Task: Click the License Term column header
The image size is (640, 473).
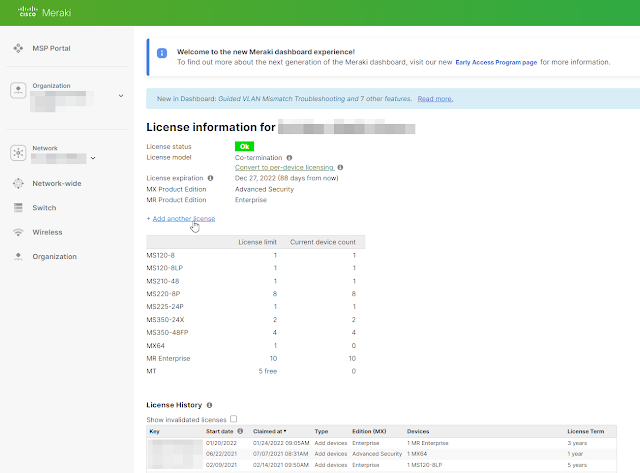Action: [585, 431]
